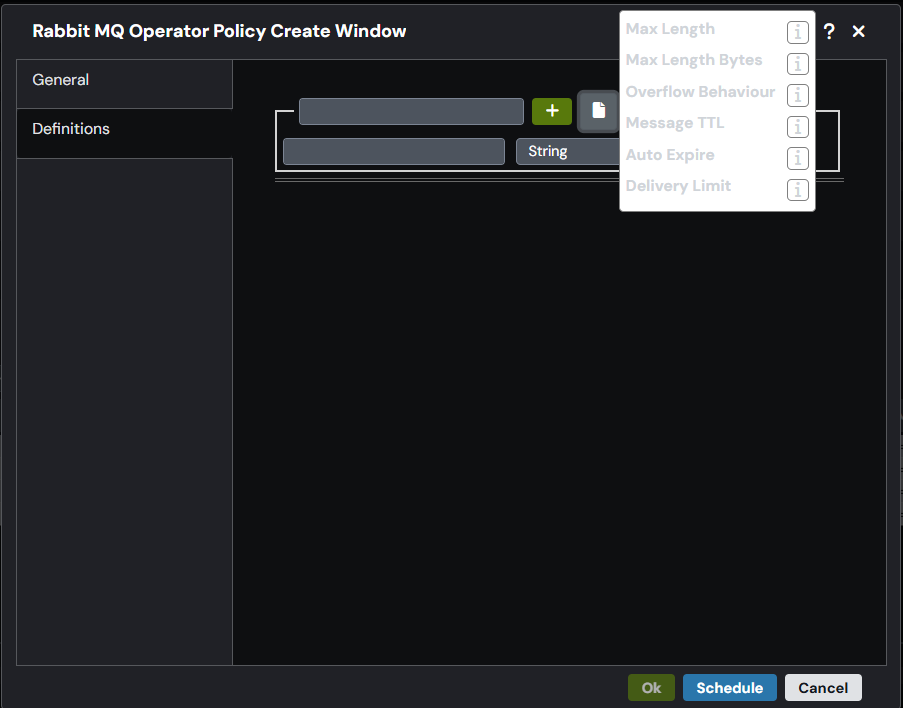This screenshot has width=903, height=708.
Task: Pick Message TTL definition
Action: click(x=675, y=123)
